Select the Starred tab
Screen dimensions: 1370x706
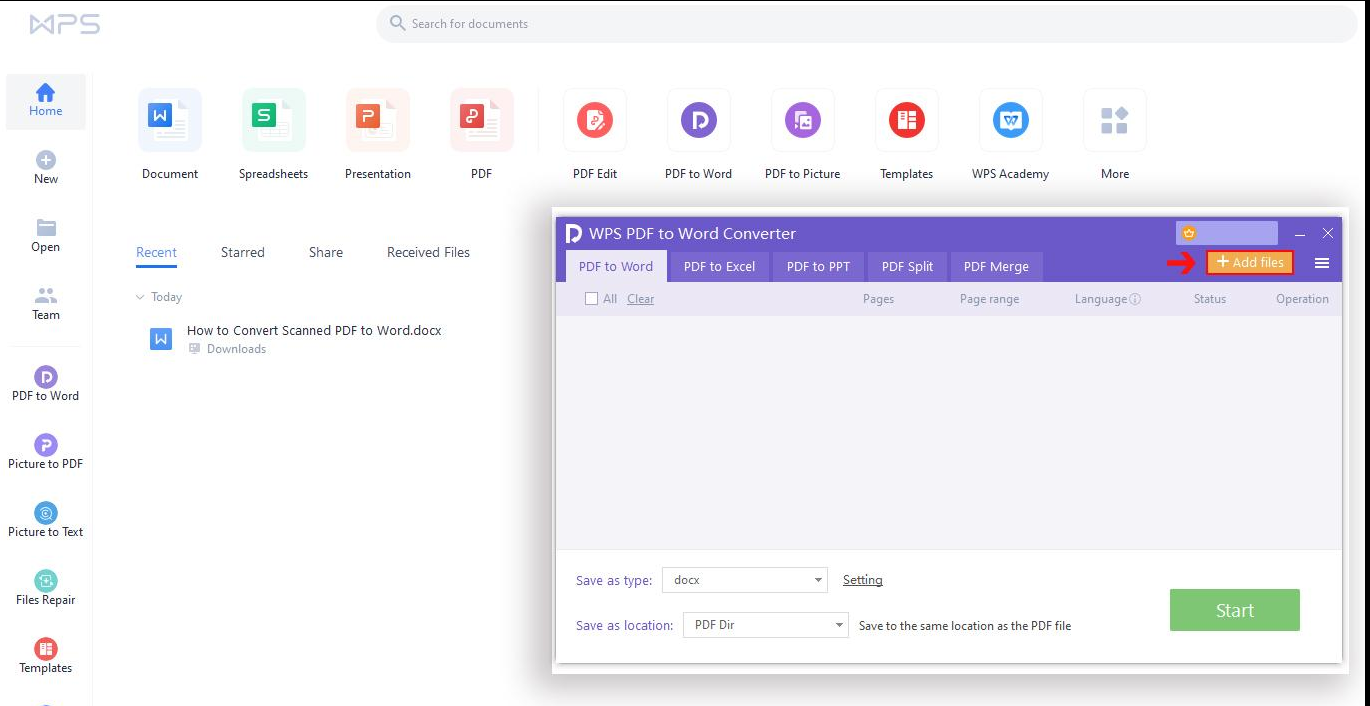pyautogui.click(x=243, y=253)
